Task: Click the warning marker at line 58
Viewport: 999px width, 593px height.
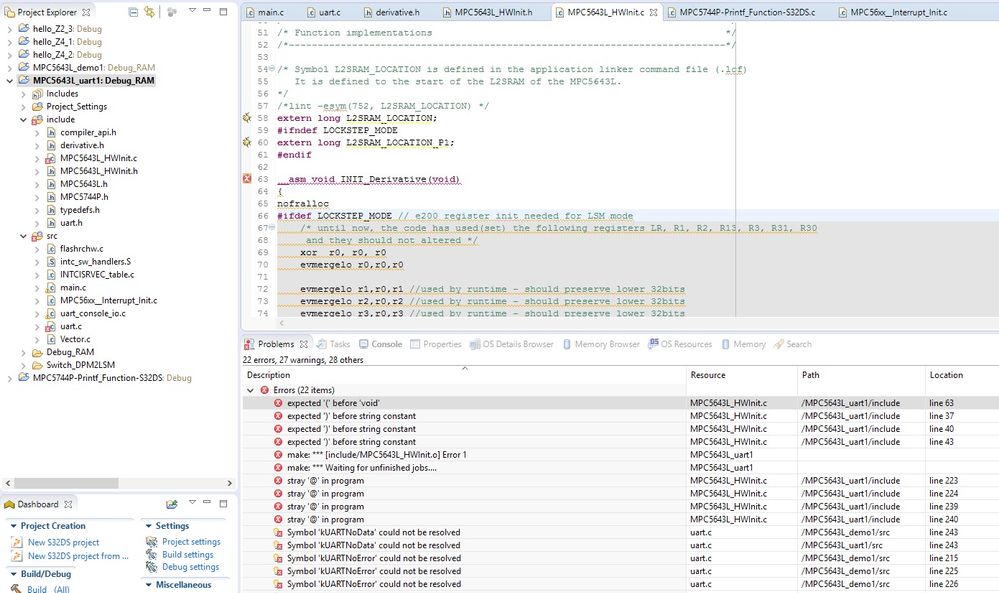Action: [247, 118]
